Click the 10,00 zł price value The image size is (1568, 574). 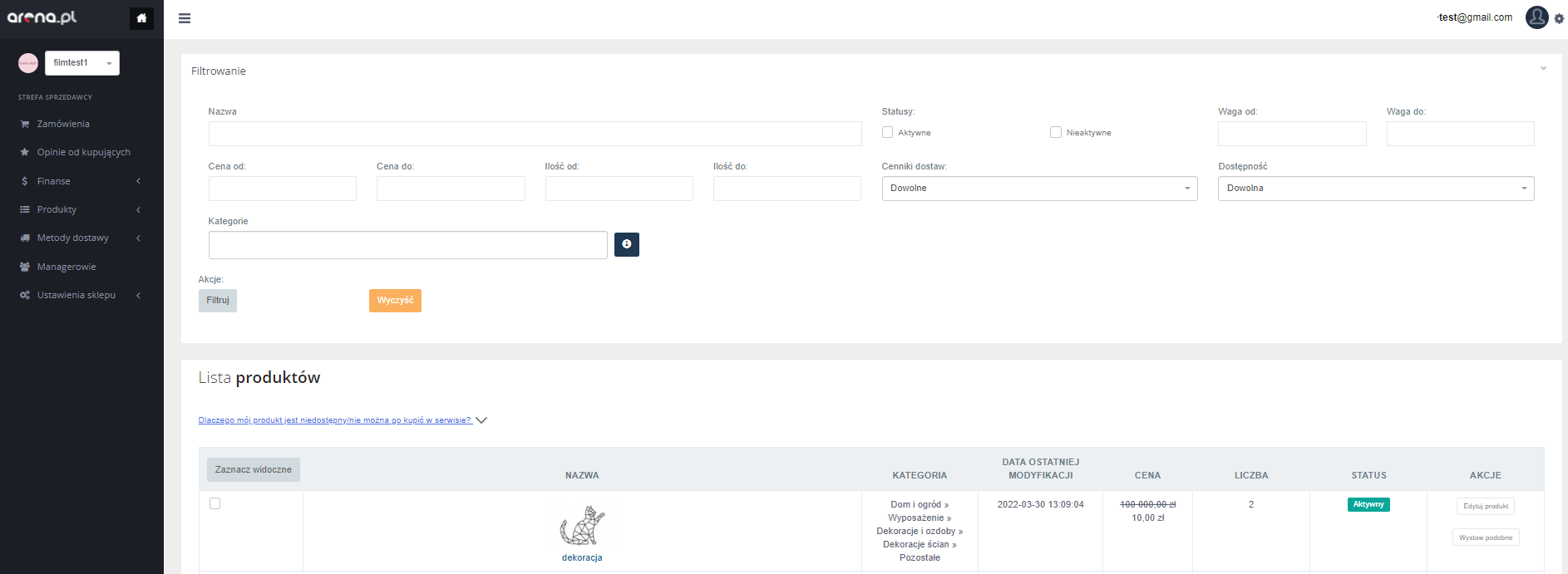[1147, 518]
